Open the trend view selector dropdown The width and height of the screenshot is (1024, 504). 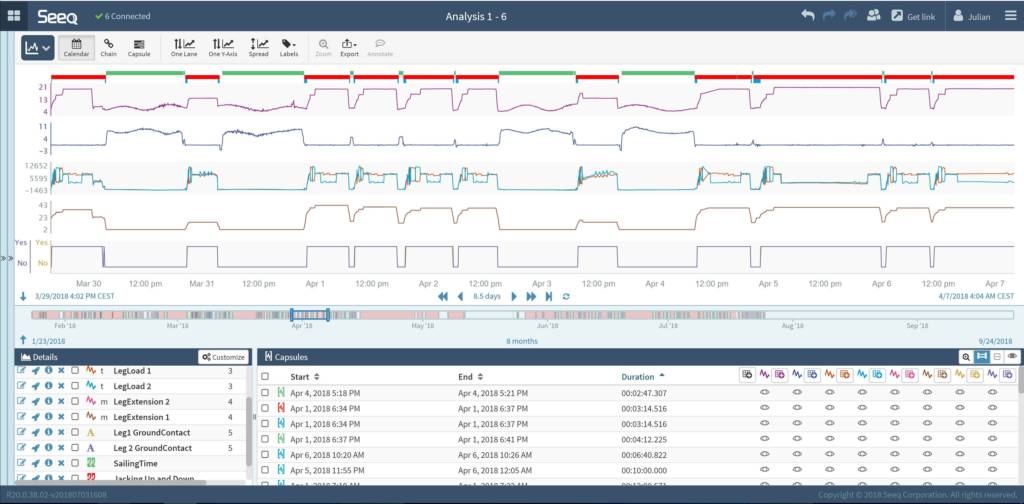pos(38,48)
